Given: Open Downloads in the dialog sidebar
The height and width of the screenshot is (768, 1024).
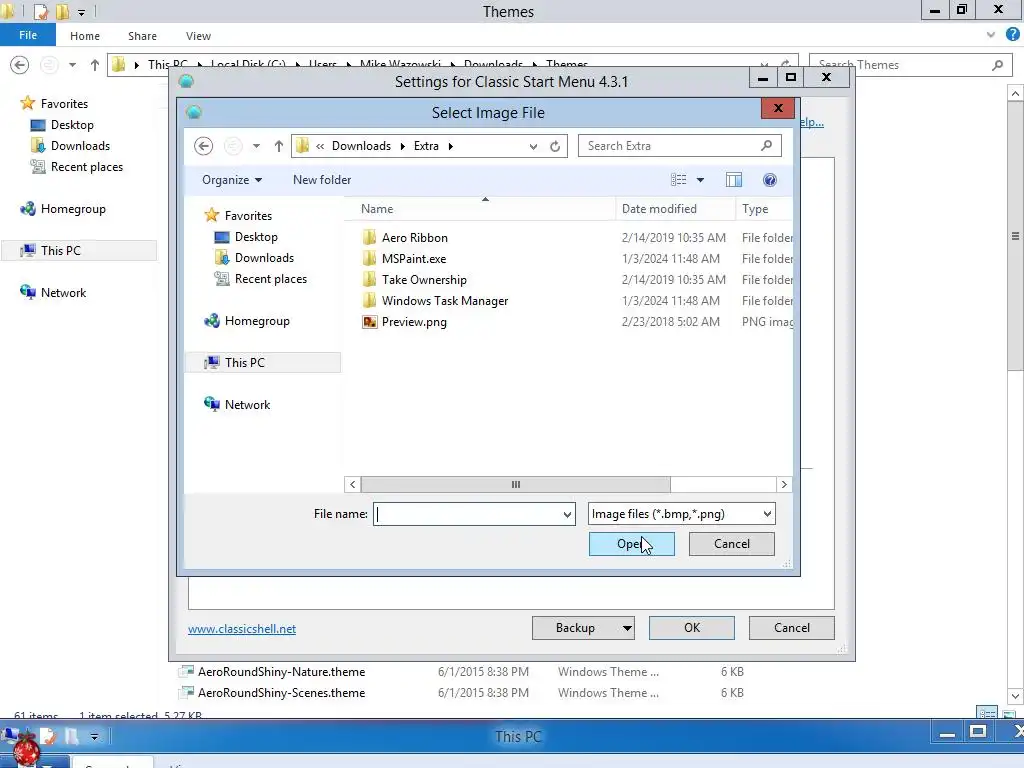Looking at the screenshot, I should point(264,257).
